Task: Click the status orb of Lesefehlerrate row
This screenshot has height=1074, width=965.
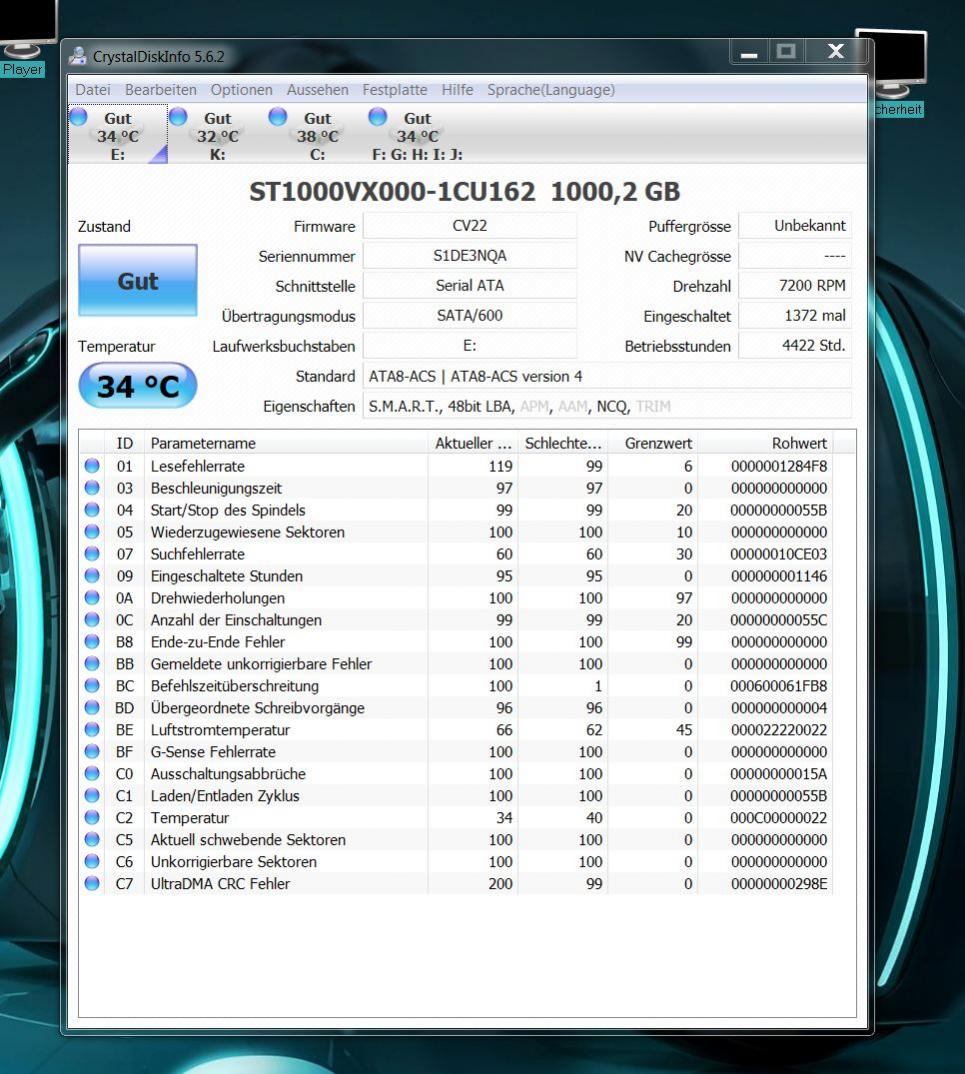Action: [x=92, y=466]
